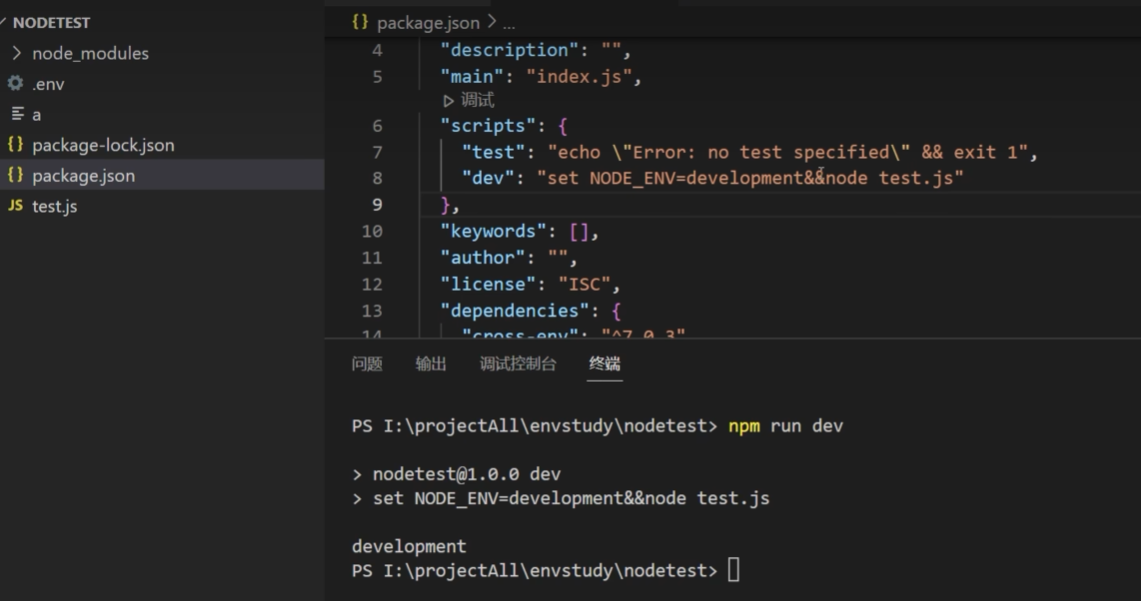Collapse the NODETEST root folder
This screenshot has width=1141, height=601.
click(4, 23)
